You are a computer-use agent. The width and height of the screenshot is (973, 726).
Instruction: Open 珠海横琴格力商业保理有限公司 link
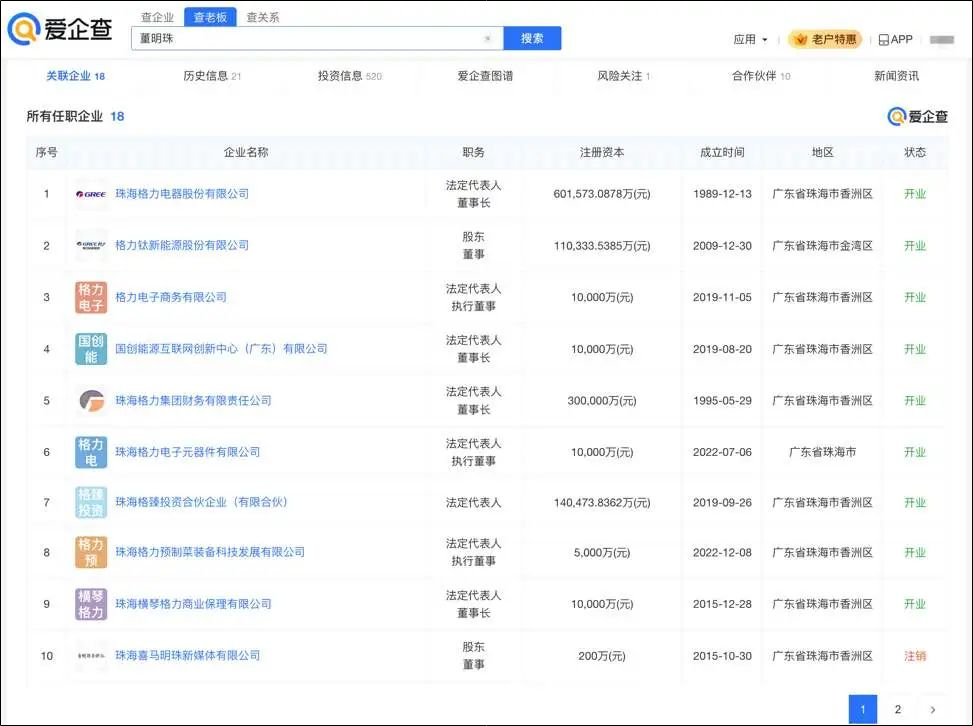click(x=193, y=604)
